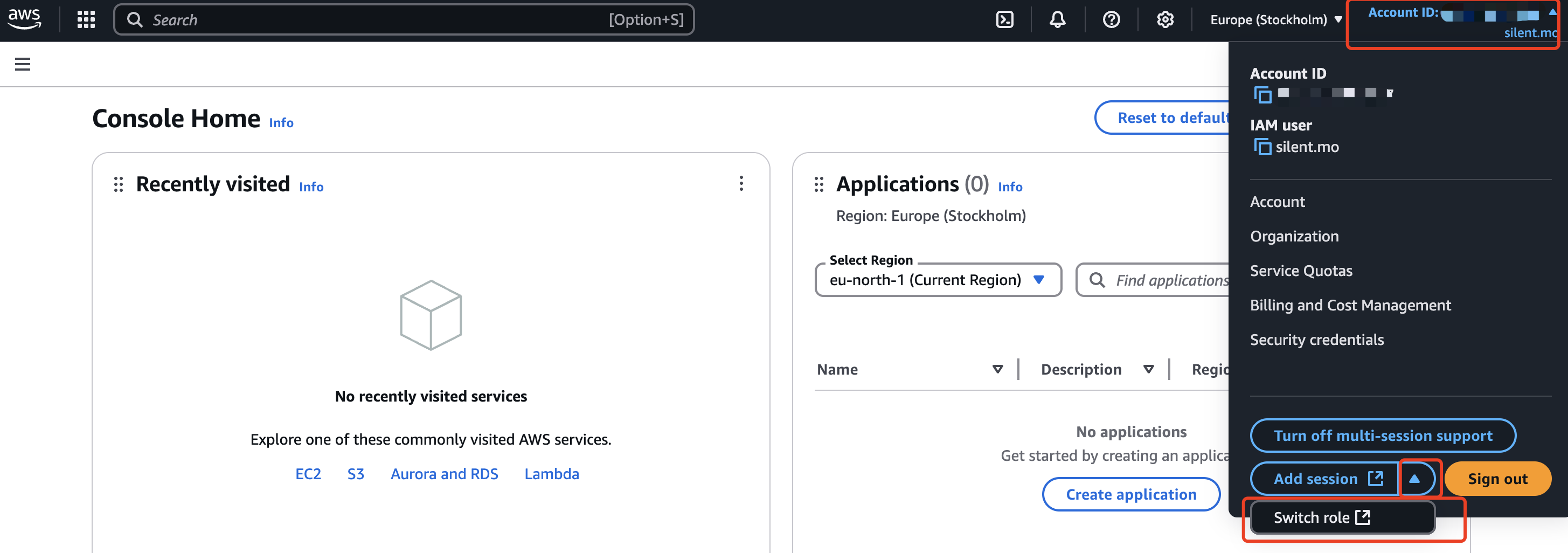Click the Sign out button

pos(1497,479)
